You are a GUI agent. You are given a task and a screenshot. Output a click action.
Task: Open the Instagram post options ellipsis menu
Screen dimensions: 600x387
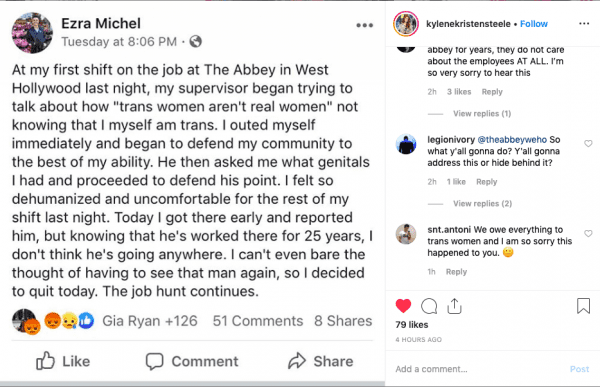click(x=584, y=24)
